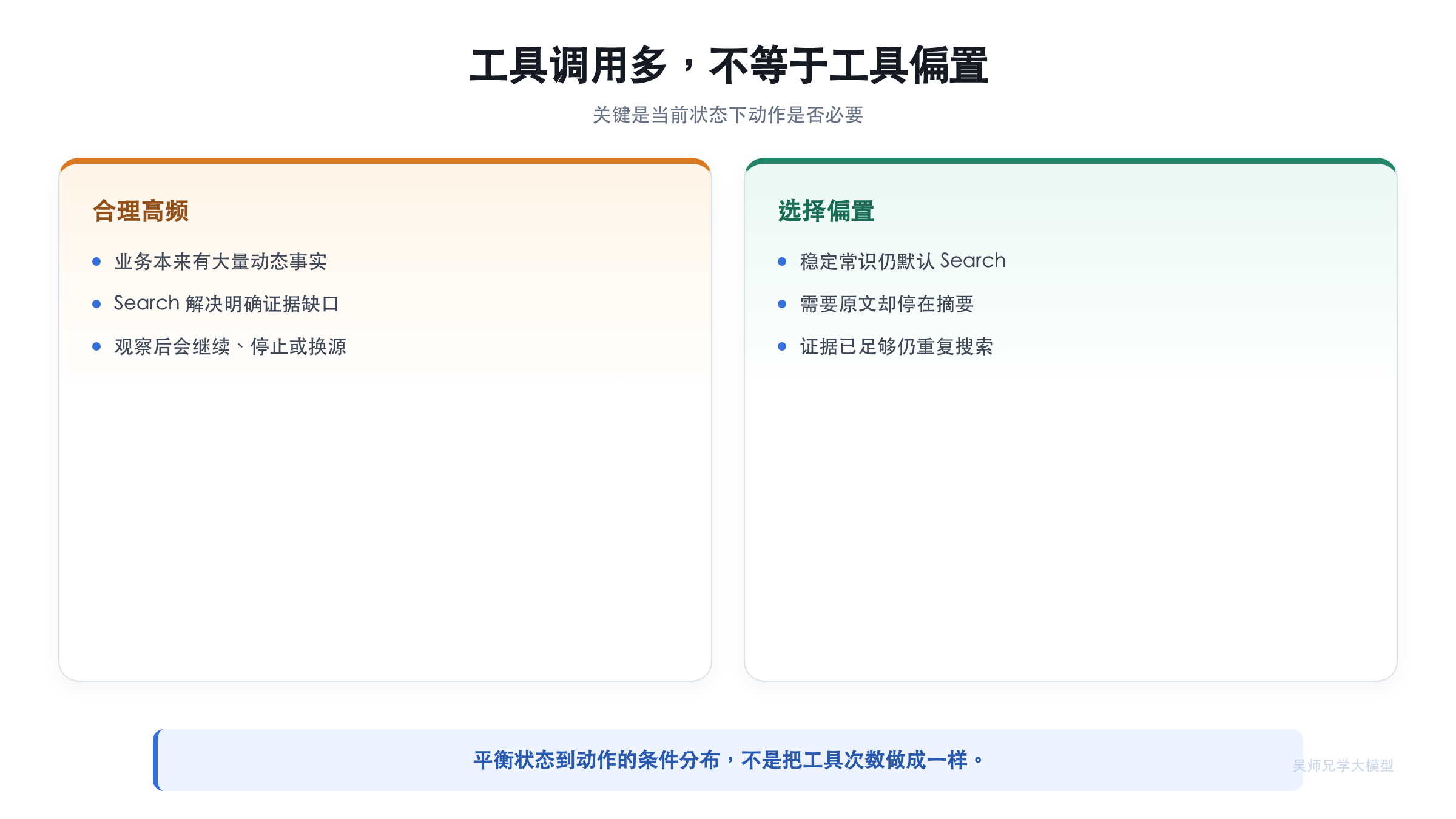
Task: Click the bullet 稳定常识仍默认 Search
Action: click(x=903, y=261)
